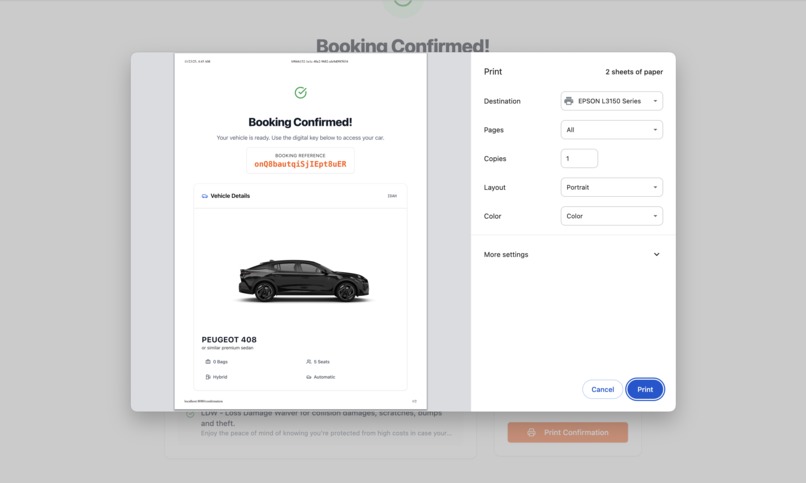Click the booking reference code onQ8bautqiSjIEpt8uER

pyautogui.click(x=300, y=164)
